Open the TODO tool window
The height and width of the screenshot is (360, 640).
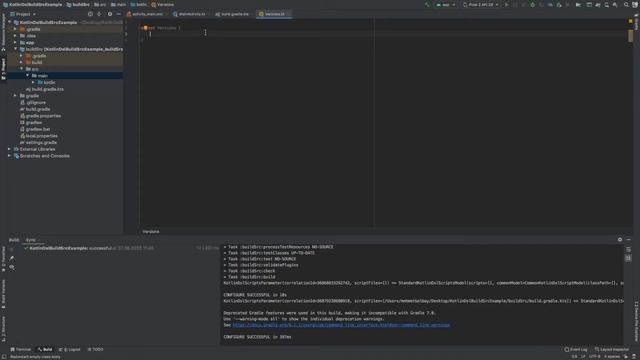(x=96, y=349)
